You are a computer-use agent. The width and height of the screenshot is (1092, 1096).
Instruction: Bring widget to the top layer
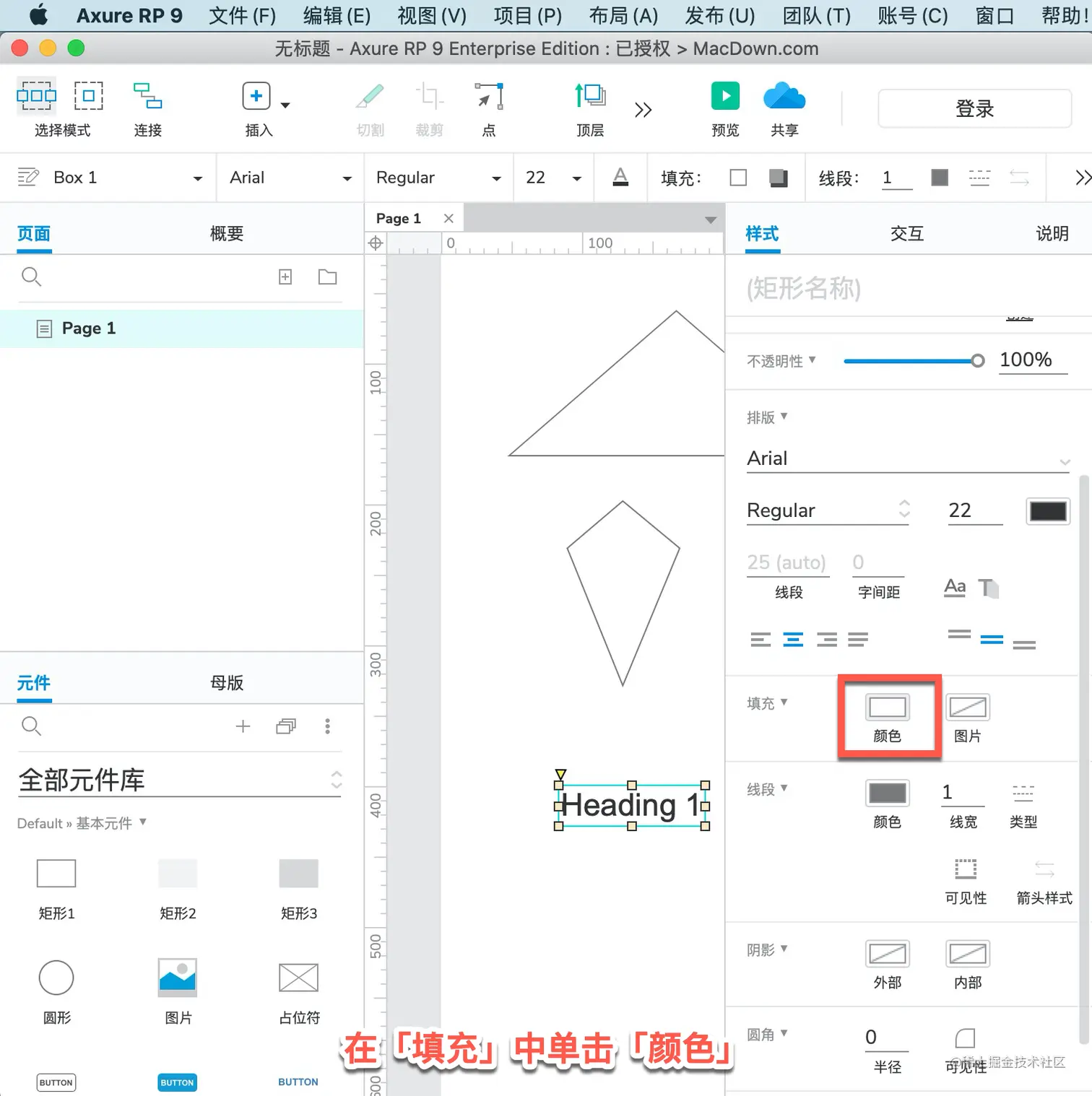coord(590,95)
